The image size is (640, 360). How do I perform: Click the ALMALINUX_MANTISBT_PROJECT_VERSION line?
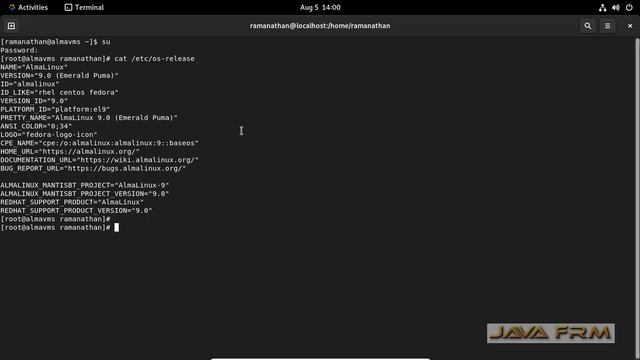(x=85, y=193)
